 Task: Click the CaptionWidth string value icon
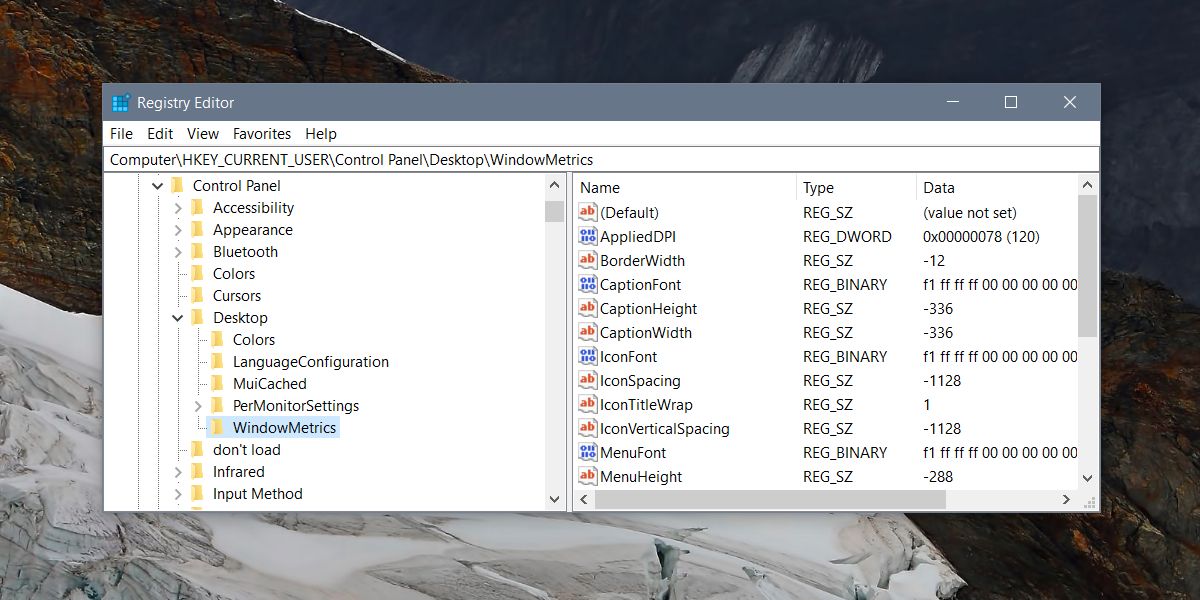(x=587, y=332)
